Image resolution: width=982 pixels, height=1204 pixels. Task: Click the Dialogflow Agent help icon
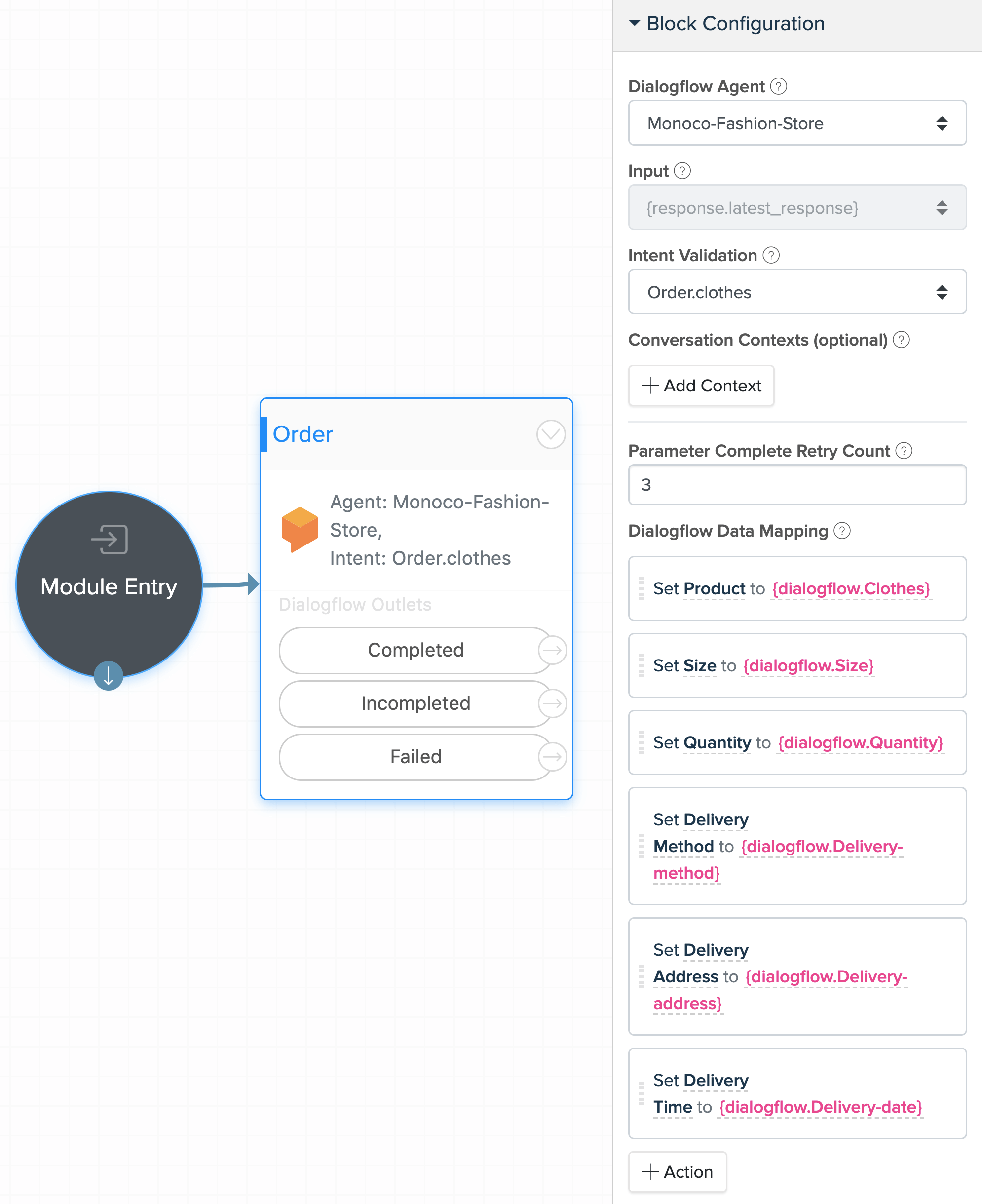click(778, 86)
